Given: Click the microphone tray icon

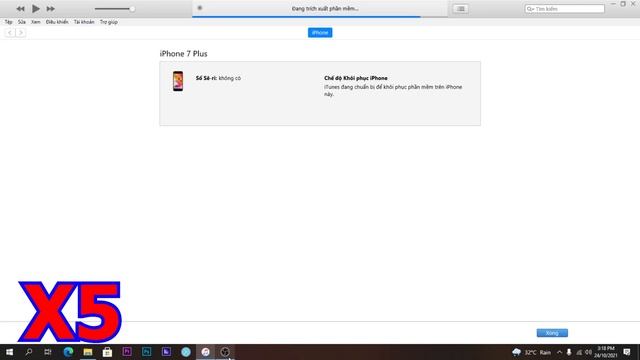Looking at the screenshot, I should tap(569, 352).
